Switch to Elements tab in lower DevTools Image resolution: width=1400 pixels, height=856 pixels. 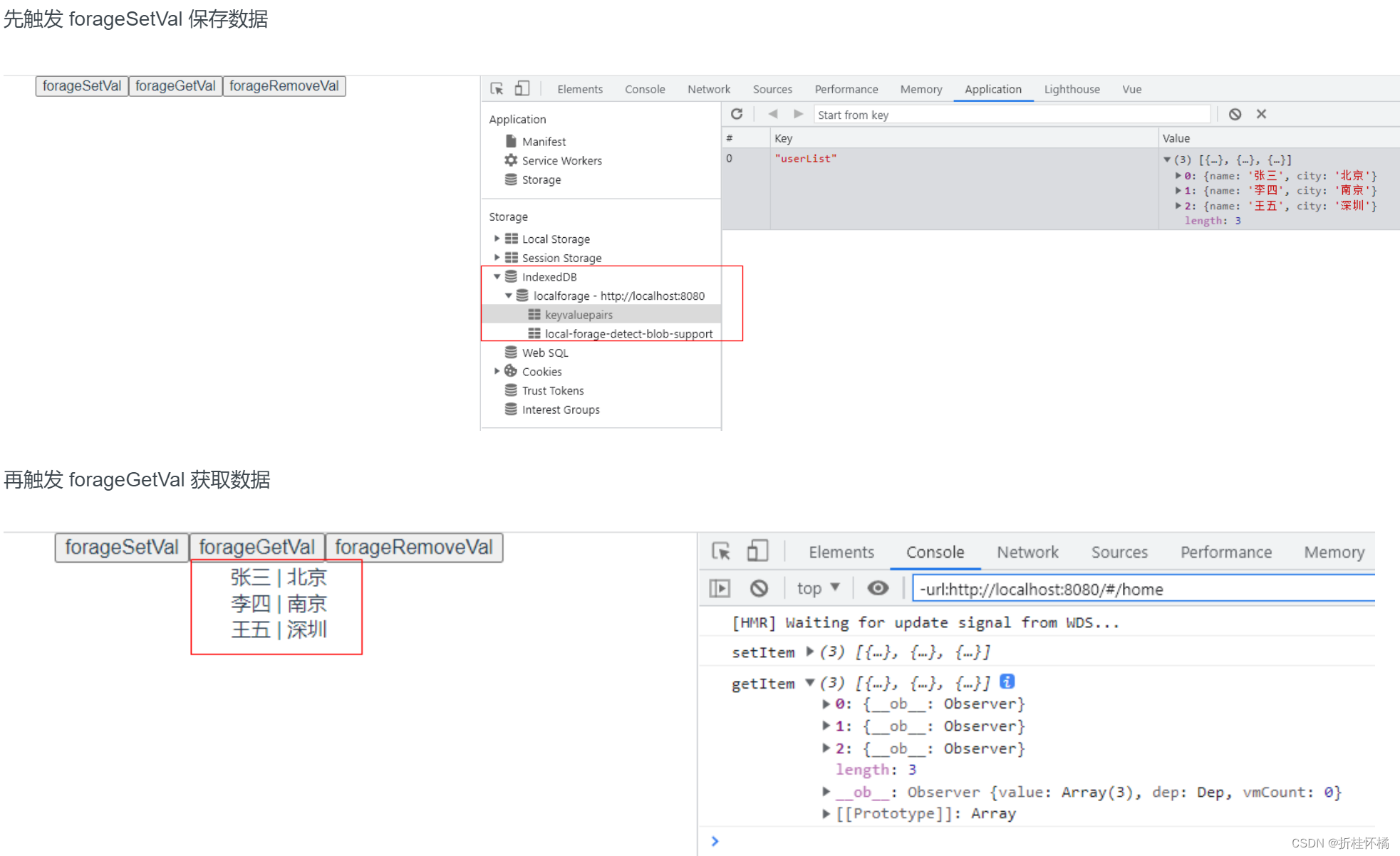pos(841,552)
